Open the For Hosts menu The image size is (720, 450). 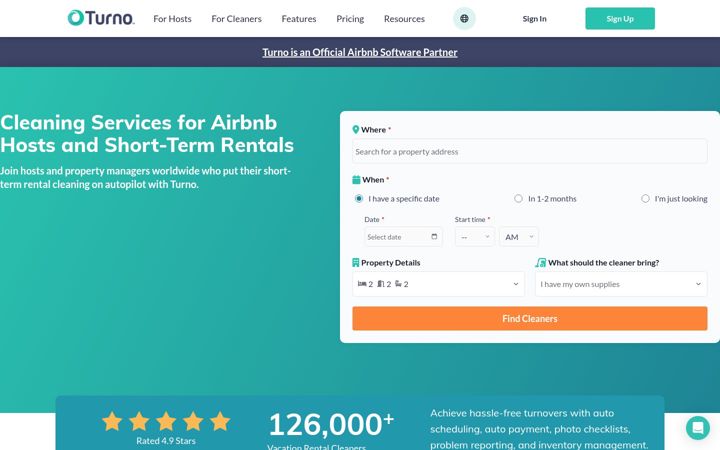point(172,19)
